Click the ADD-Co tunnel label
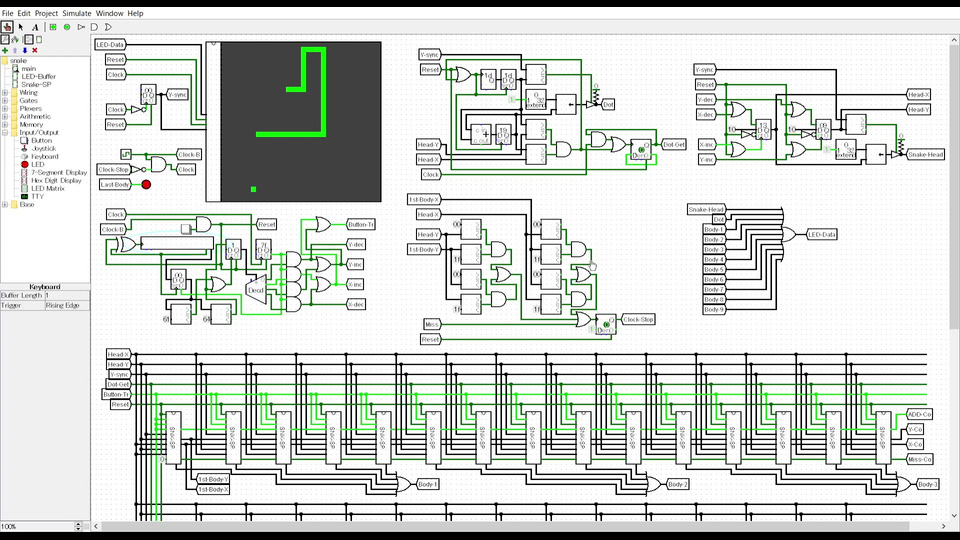This screenshot has height=540, width=960. click(x=920, y=414)
